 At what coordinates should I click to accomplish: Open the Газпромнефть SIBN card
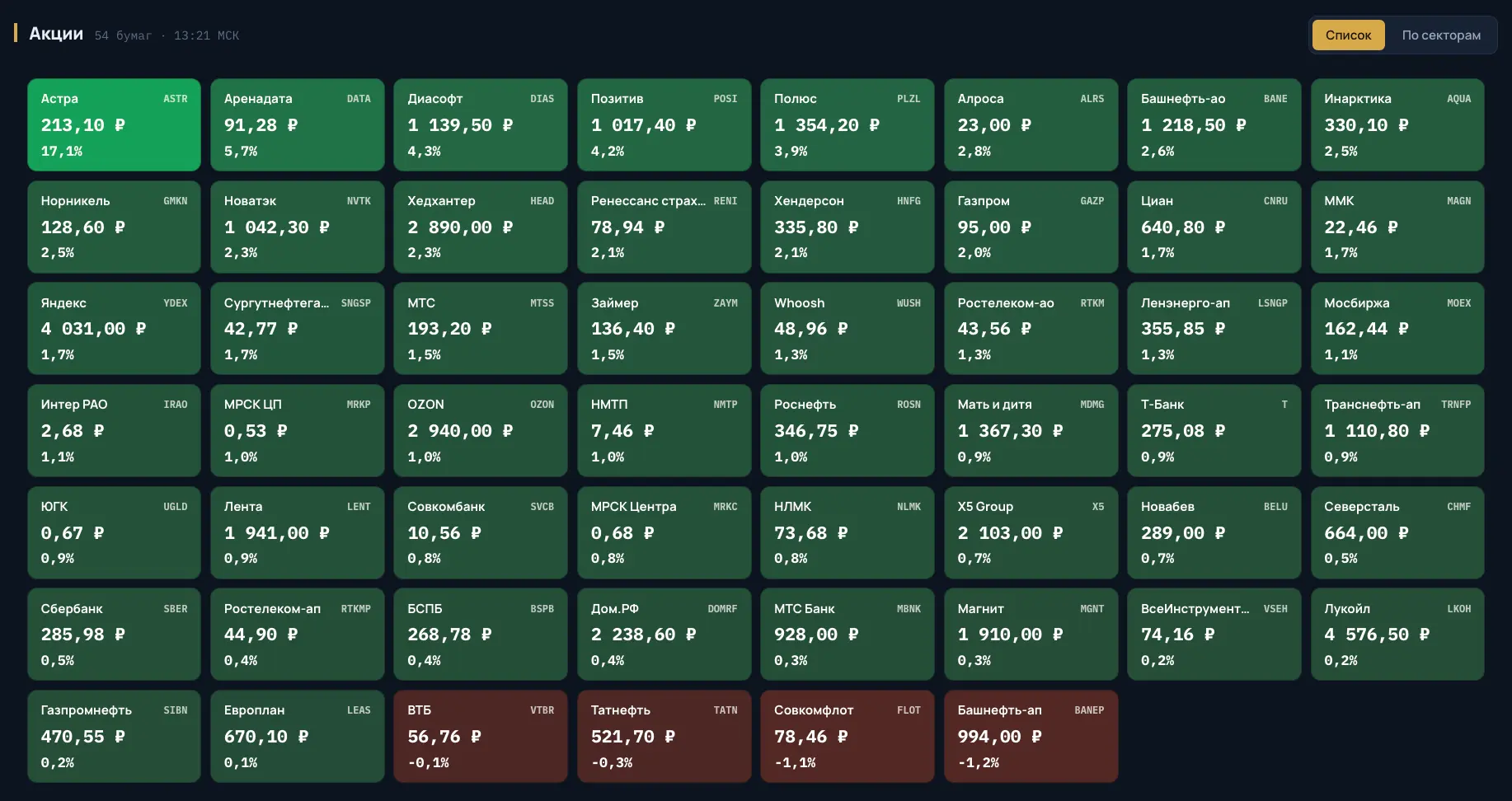click(x=115, y=736)
